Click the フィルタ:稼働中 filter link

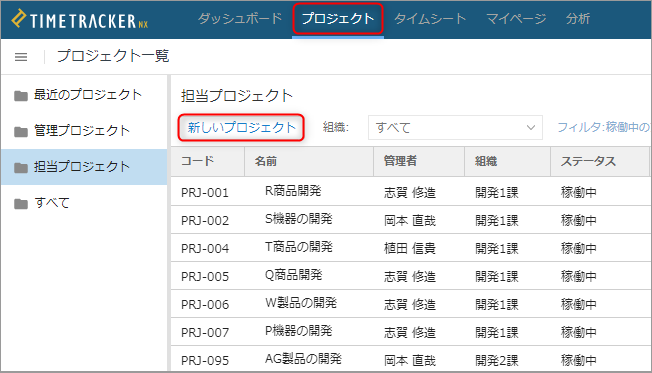click(603, 127)
